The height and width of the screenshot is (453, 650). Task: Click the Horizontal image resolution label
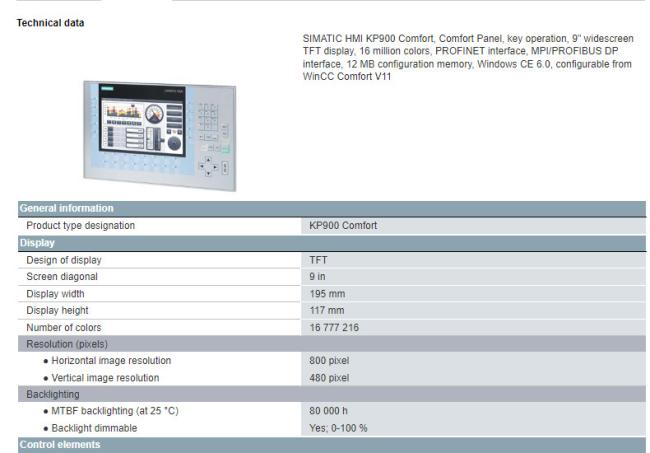pyautogui.click(x=108, y=360)
